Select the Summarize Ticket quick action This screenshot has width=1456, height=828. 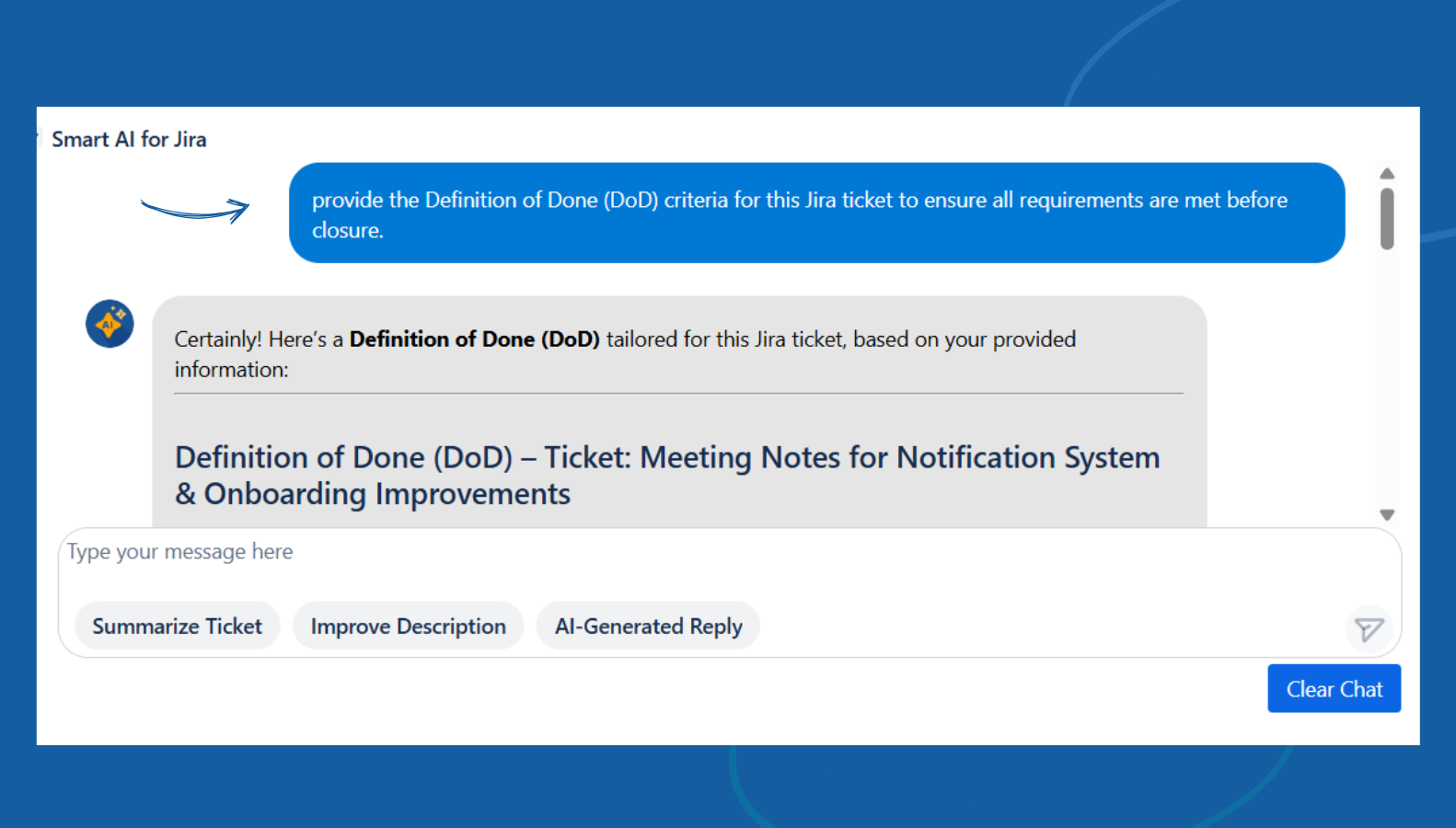pyautogui.click(x=177, y=627)
